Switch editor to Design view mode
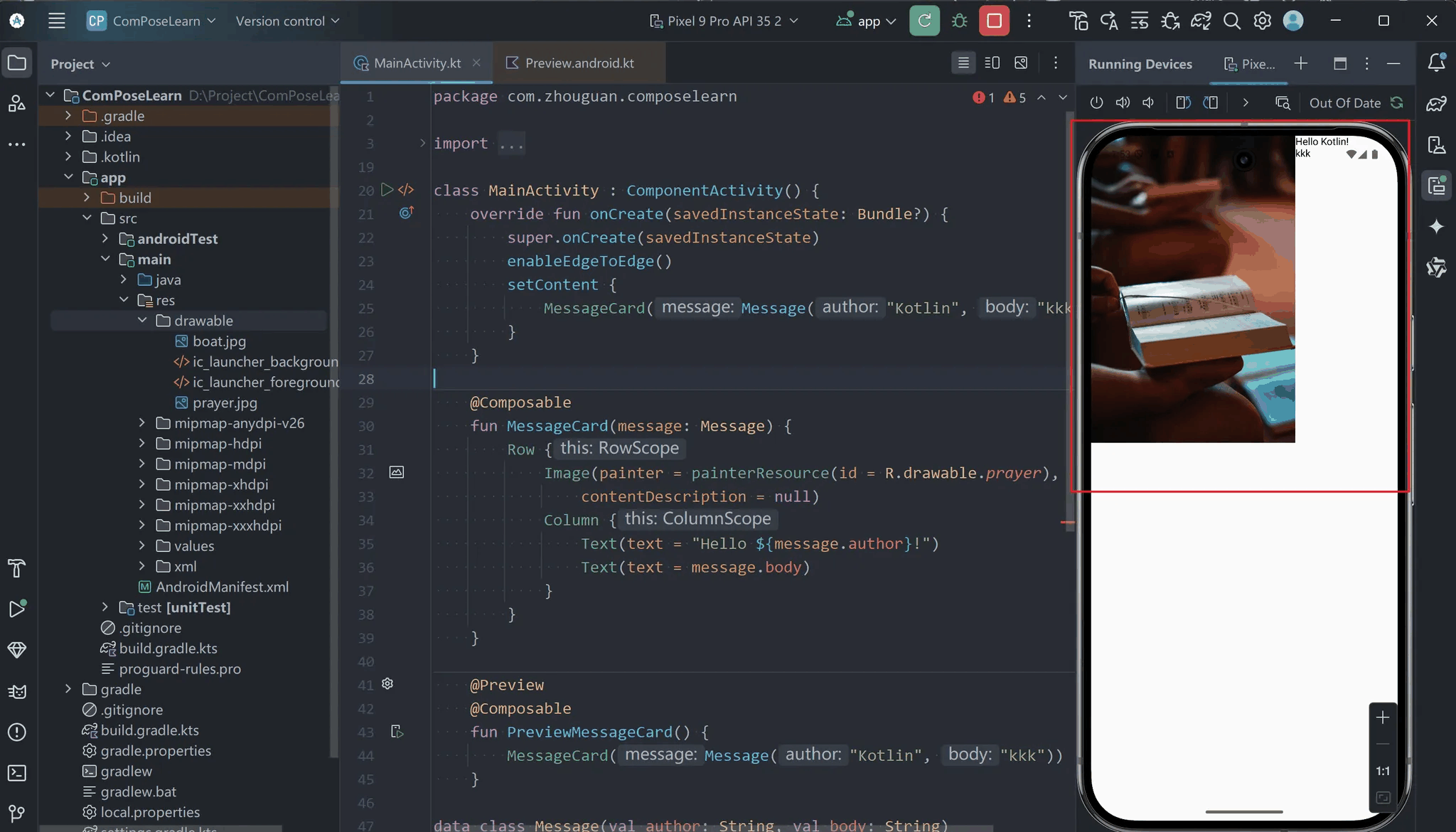1456x832 pixels. click(x=1021, y=63)
